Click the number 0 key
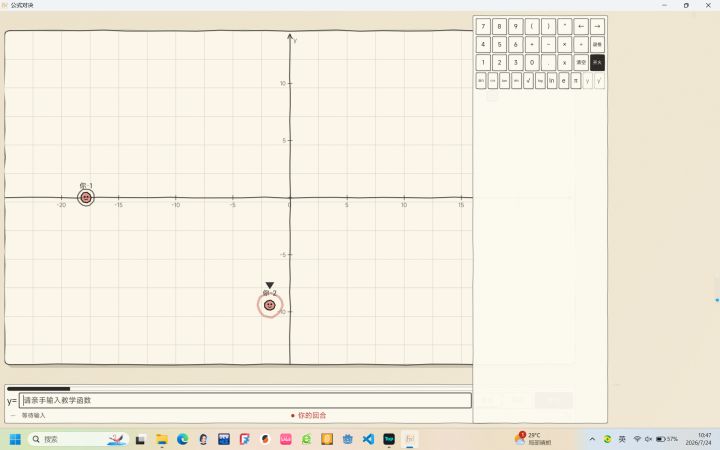720x450 pixels. (x=532, y=62)
